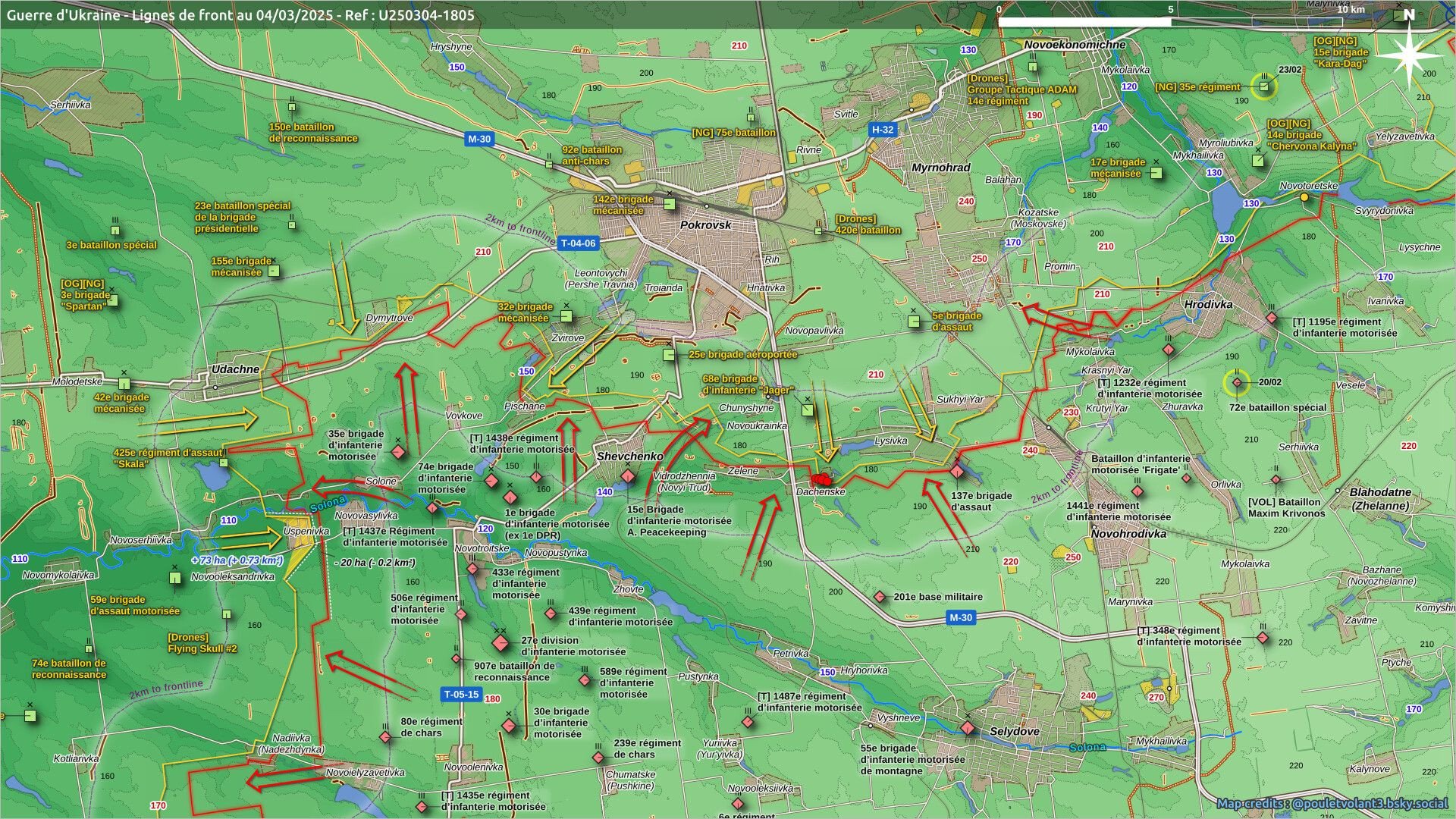
Task: Click the map title with reference U250304-1805
Action: (240, 14)
